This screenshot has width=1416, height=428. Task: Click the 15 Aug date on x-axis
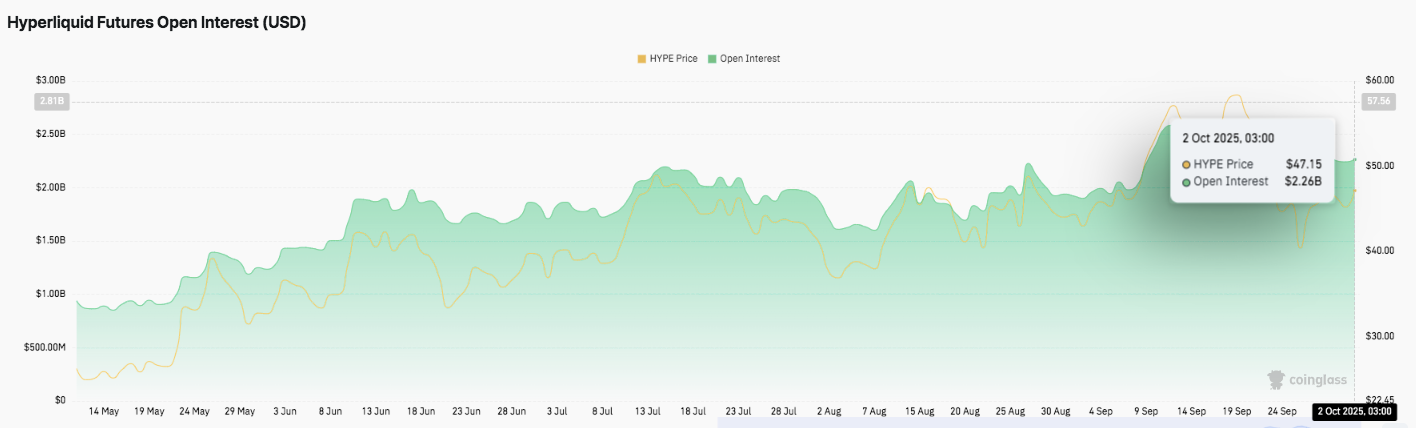919,411
